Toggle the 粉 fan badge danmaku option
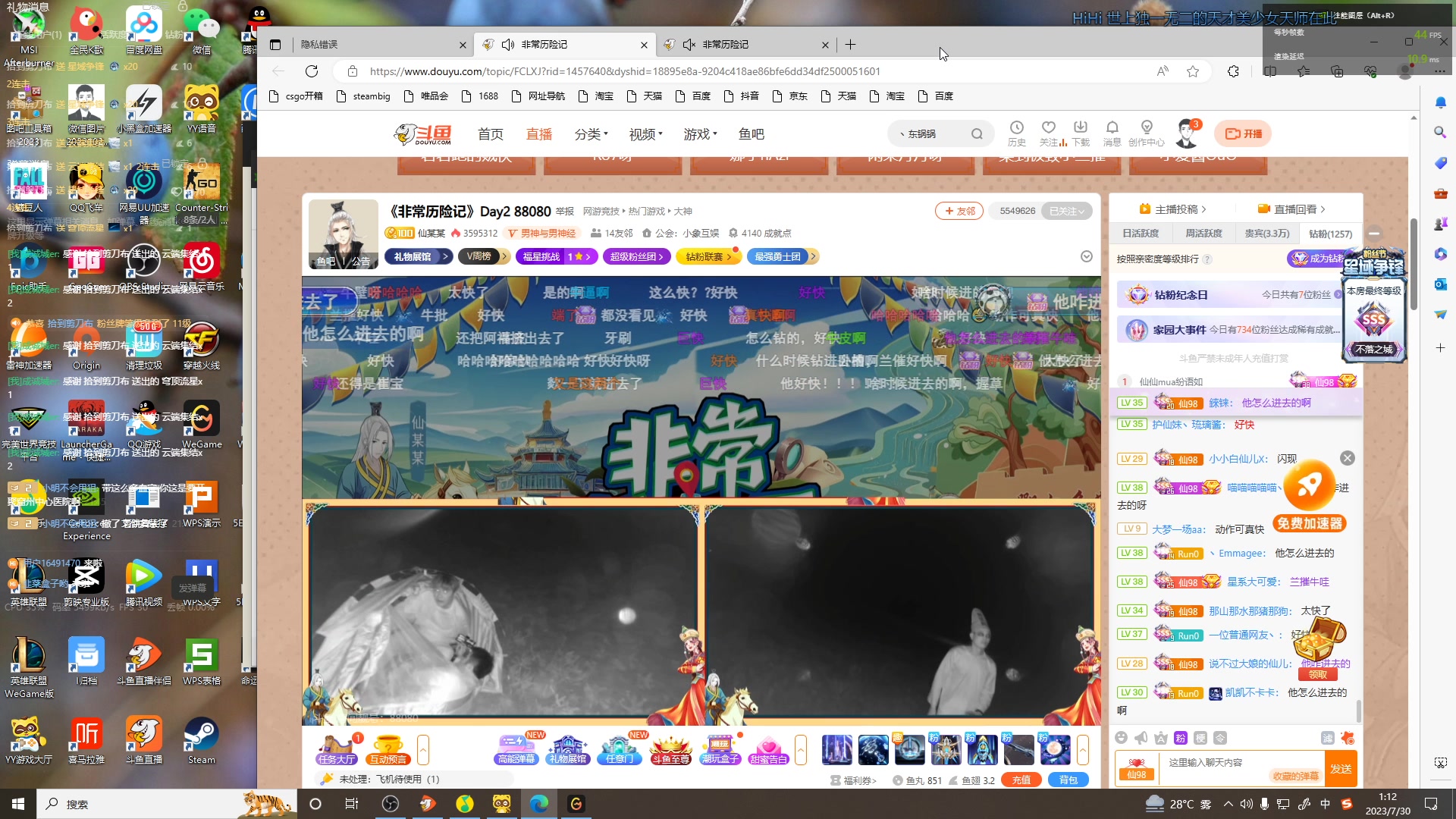Screen dimensions: 1456x819 (1181, 738)
